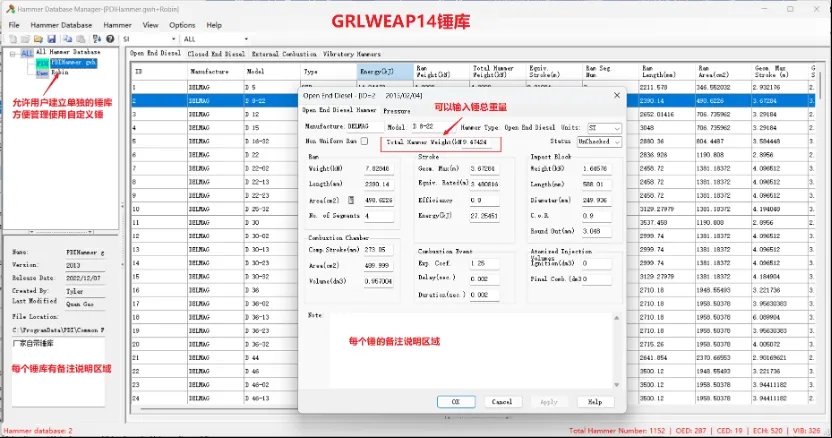Click the calculator icon beside Area(cm2)
832x438 pixels.
coord(350,200)
